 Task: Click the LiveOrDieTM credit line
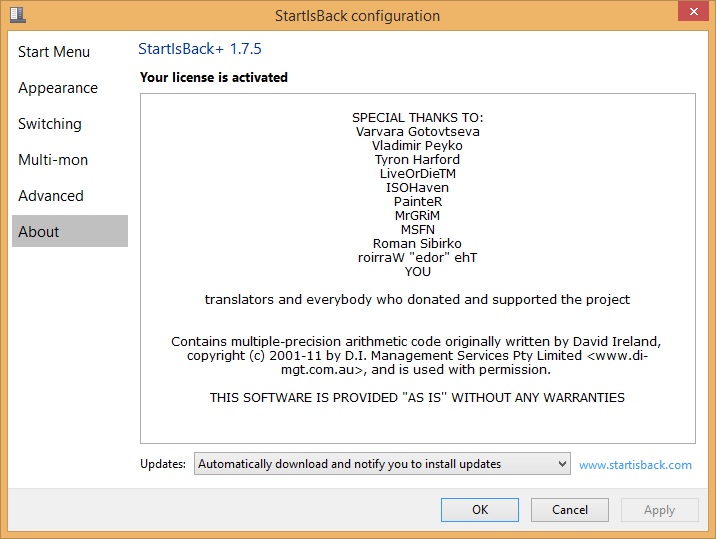pos(417,174)
